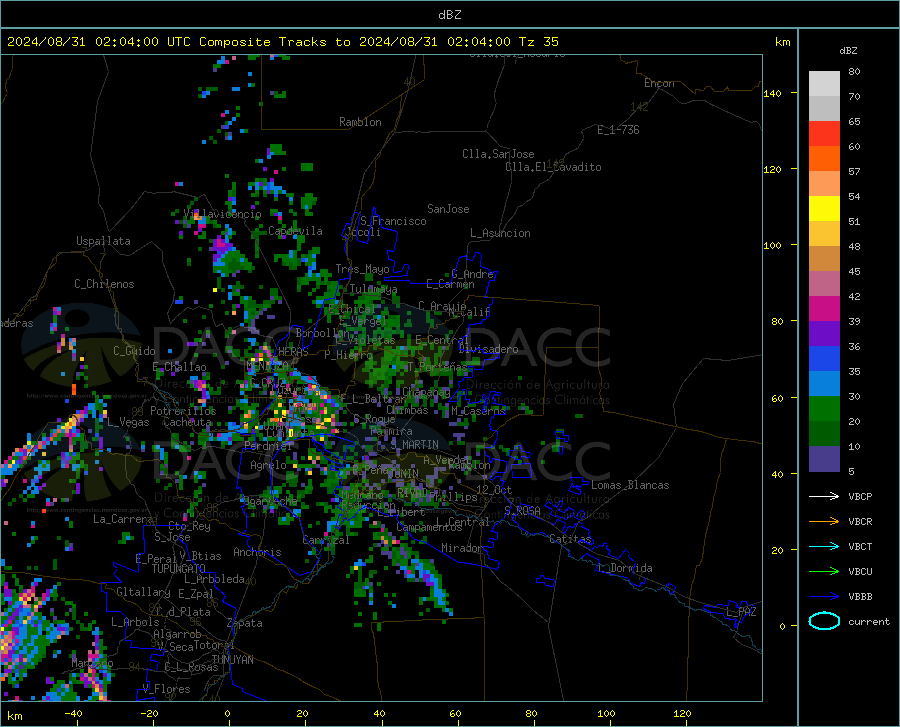Click the C_Guido map label
Image resolution: width=900 pixels, height=727 pixels.
click(134, 351)
